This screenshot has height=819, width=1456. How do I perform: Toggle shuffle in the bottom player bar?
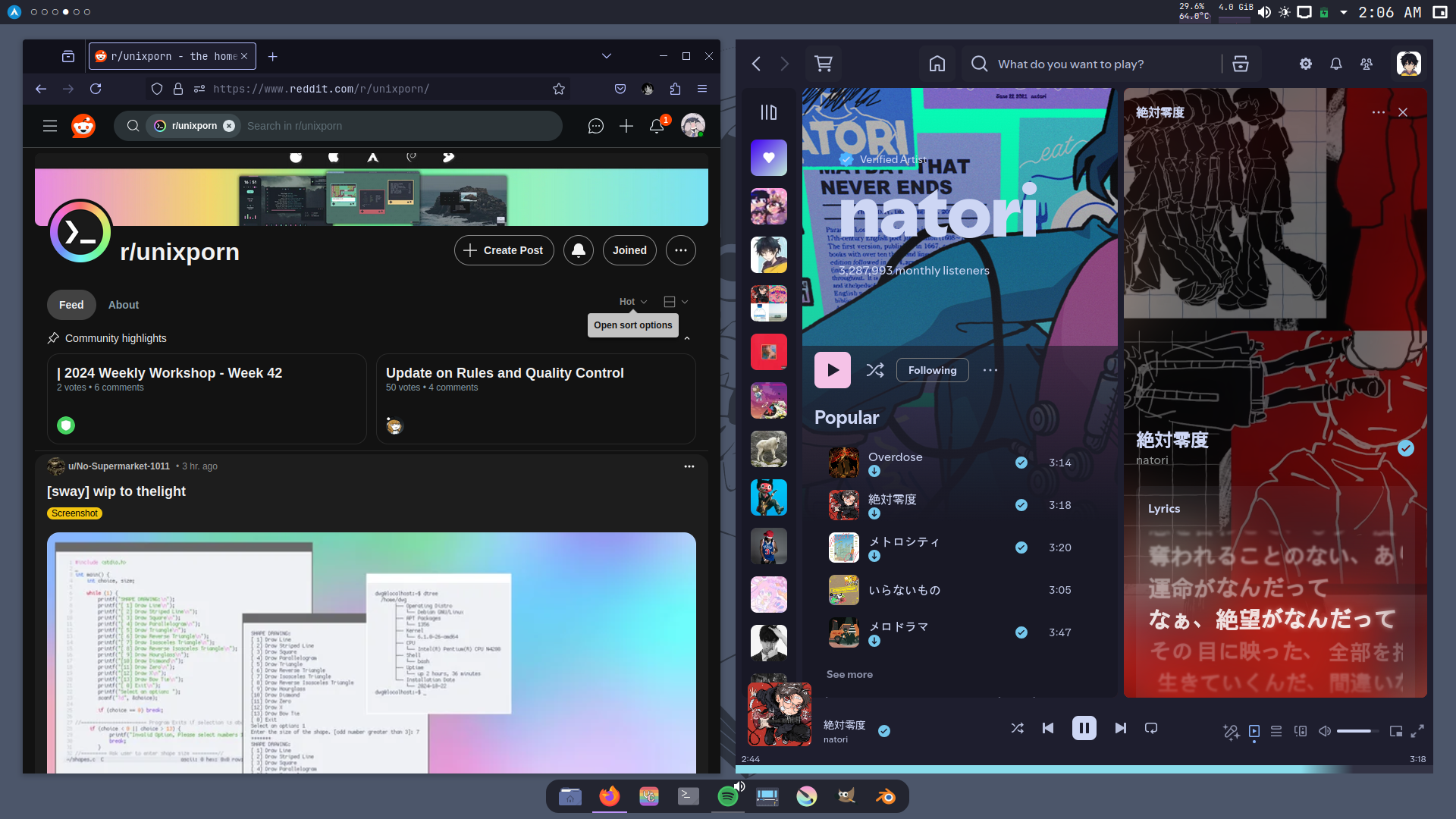pos(1018,728)
